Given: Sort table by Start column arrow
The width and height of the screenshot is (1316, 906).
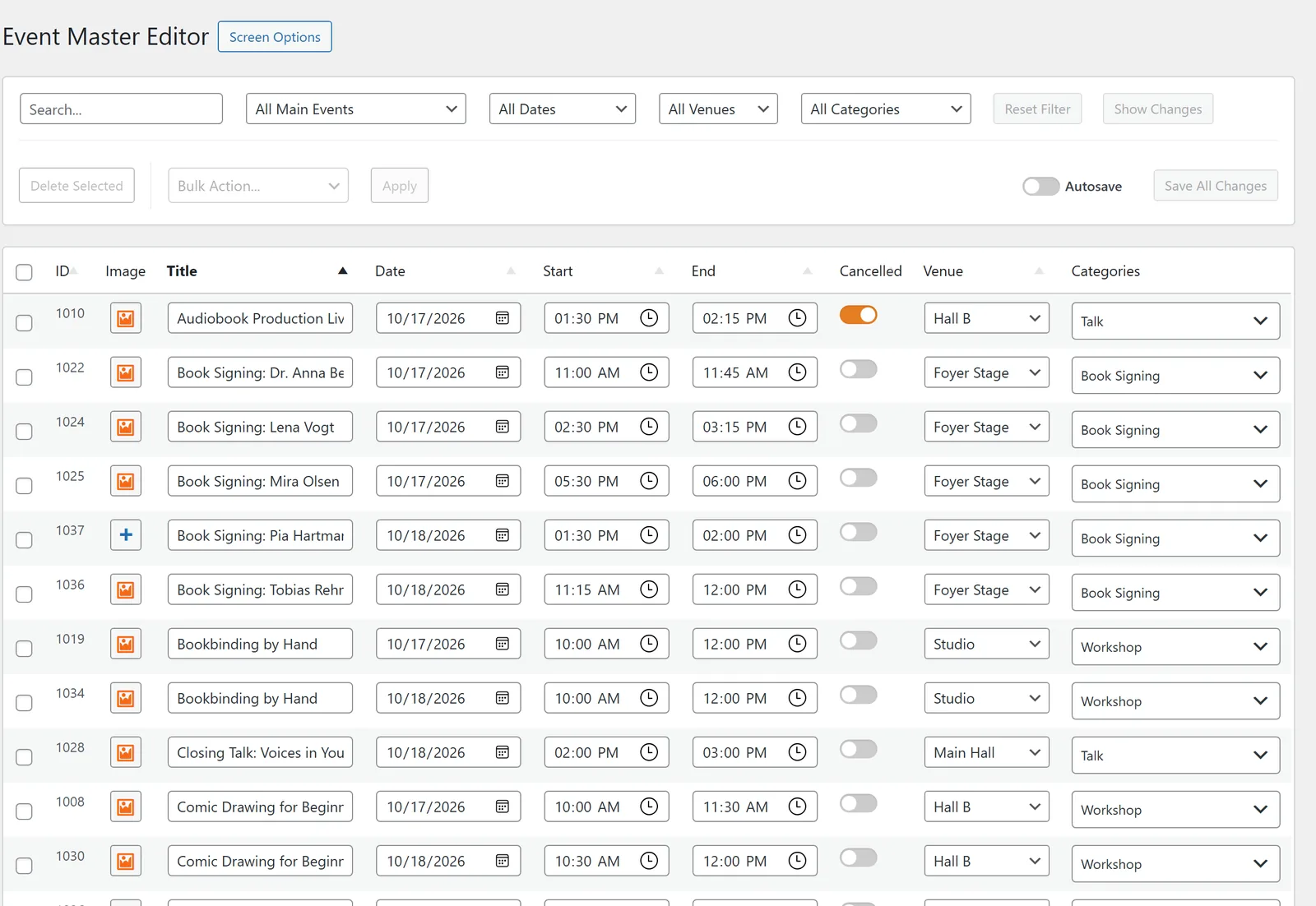Looking at the screenshot, I should [659, 270].
